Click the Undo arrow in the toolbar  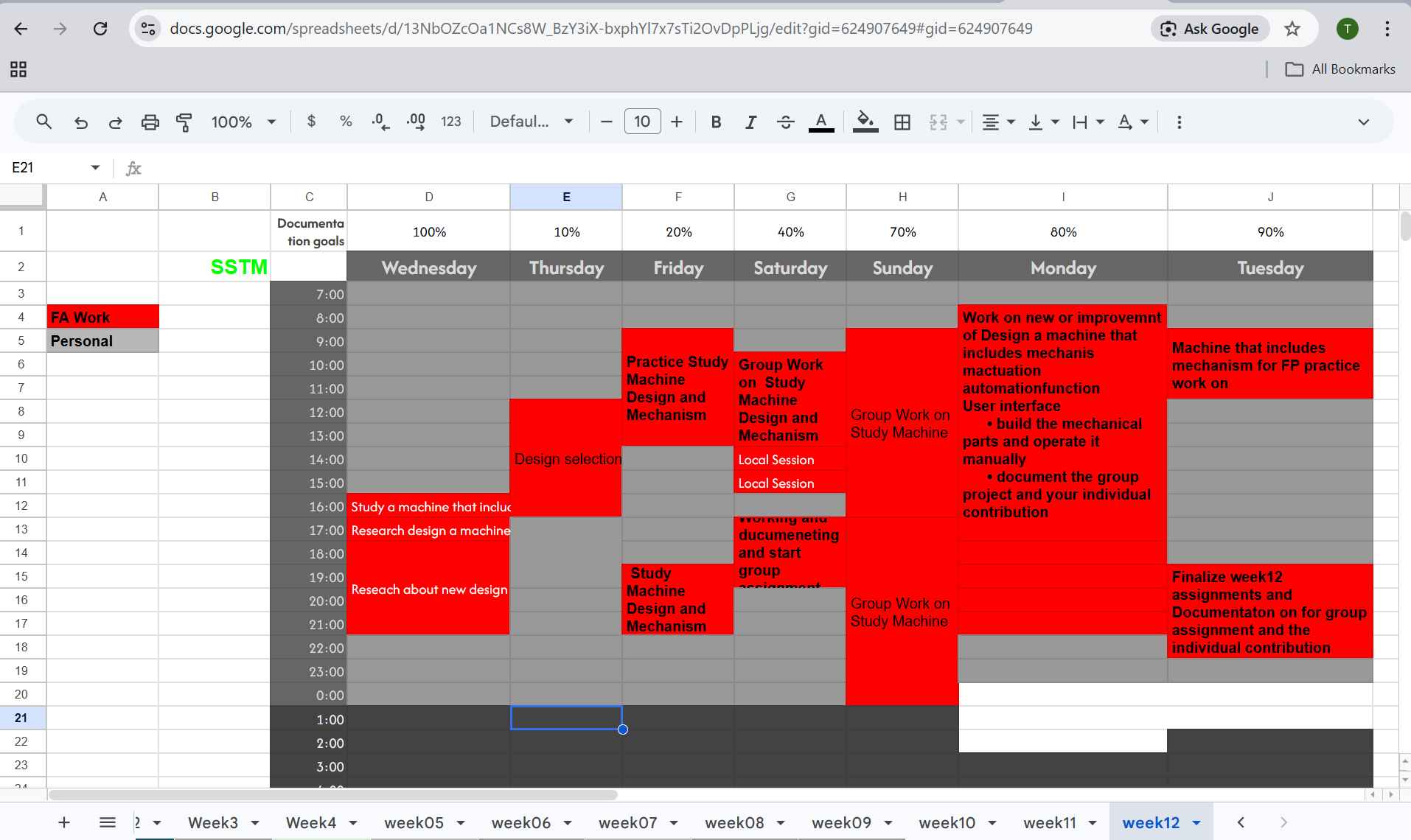81,122
